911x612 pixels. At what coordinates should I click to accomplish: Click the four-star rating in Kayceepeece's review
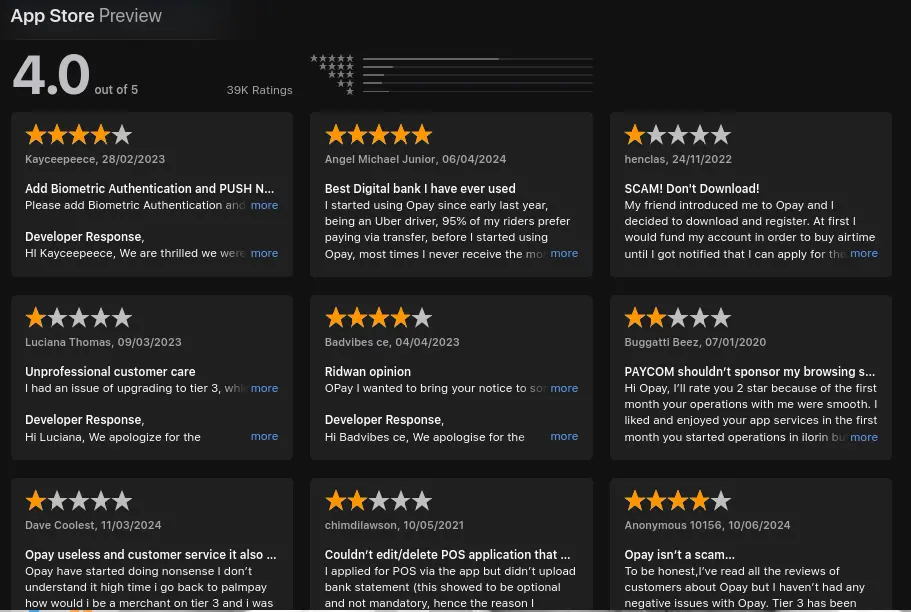pyautogui.click(x=78, y=135)
